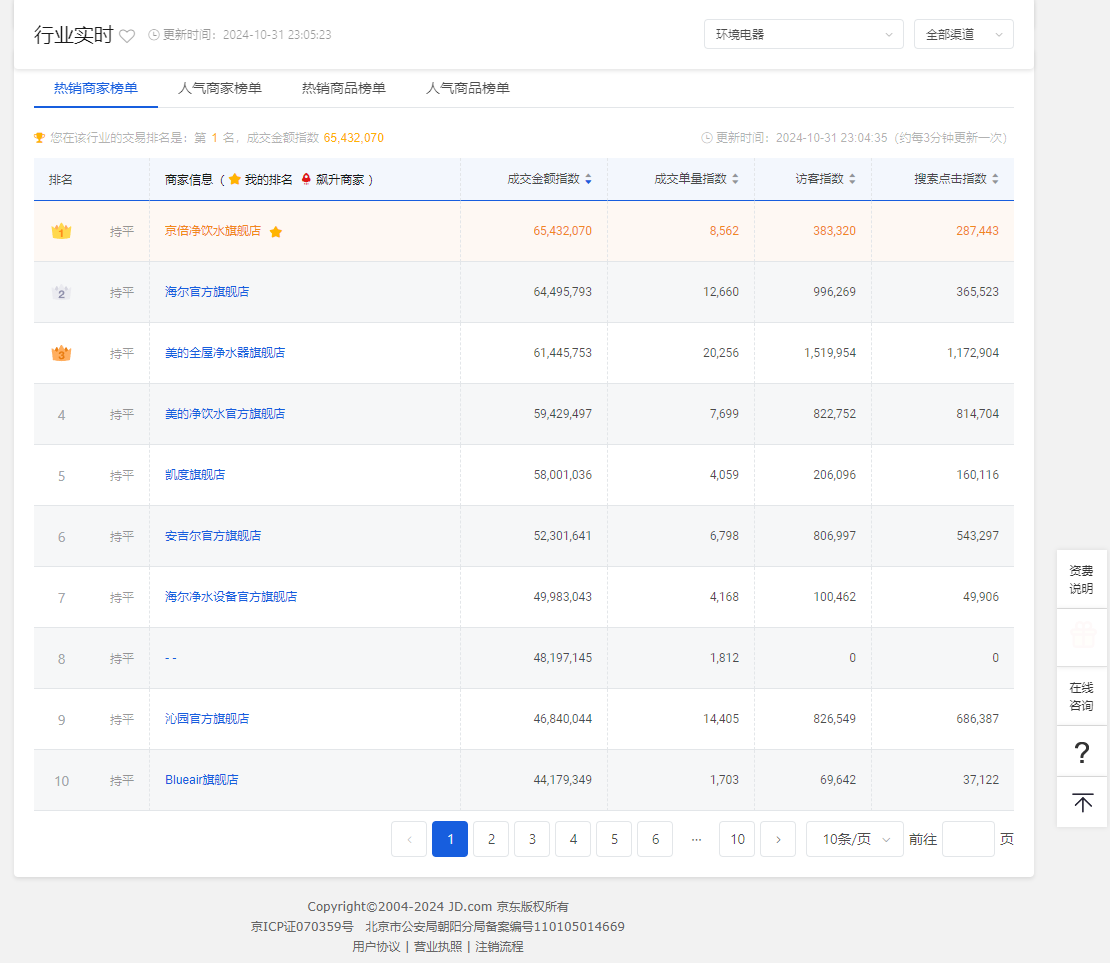Click the 64,495,793 cell for 海尔官方旗舰店
Screen dimensions: 1110x963
coord(563,292)
